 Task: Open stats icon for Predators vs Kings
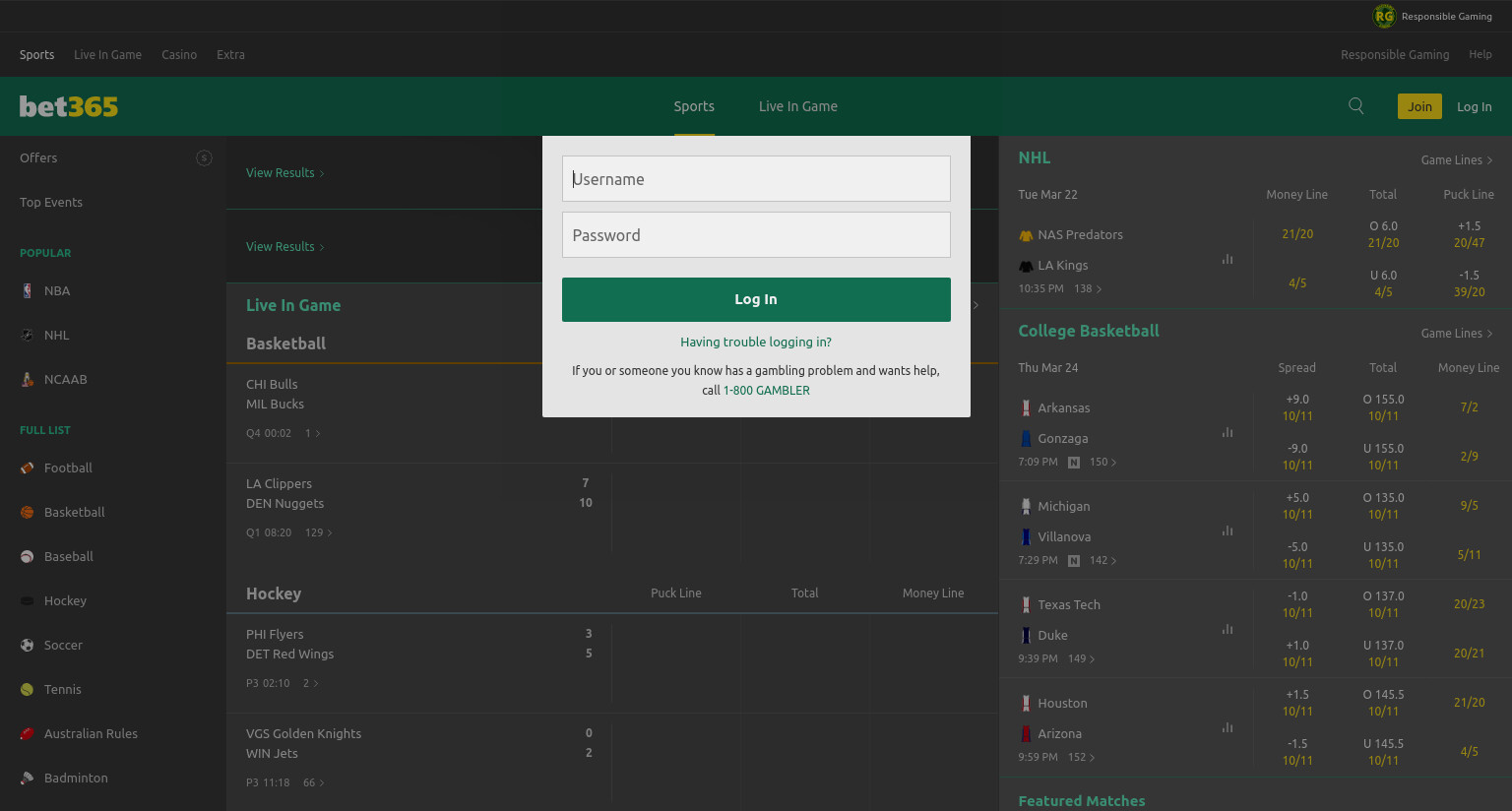click(x=1228, y=259)
